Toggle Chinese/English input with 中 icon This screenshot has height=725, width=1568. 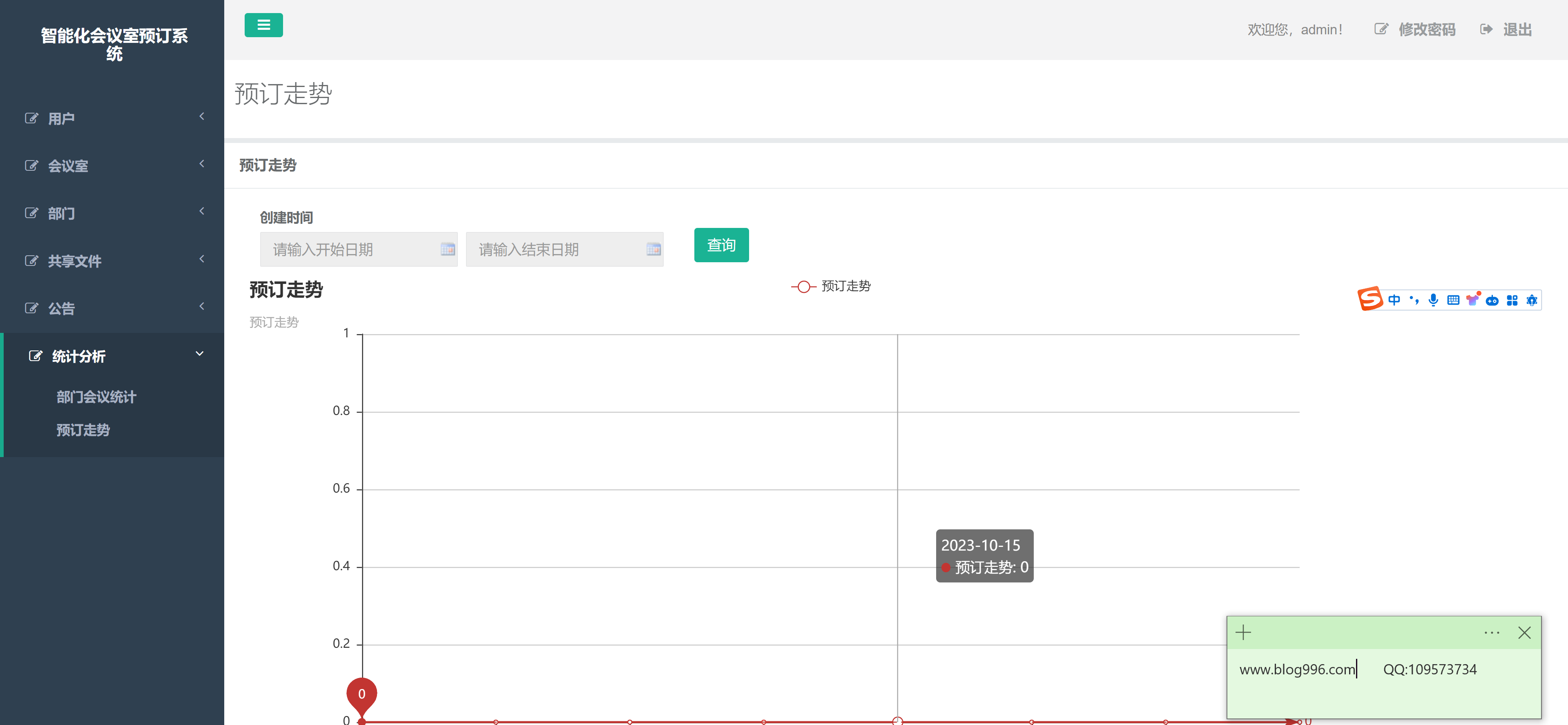coord(1395,299)
